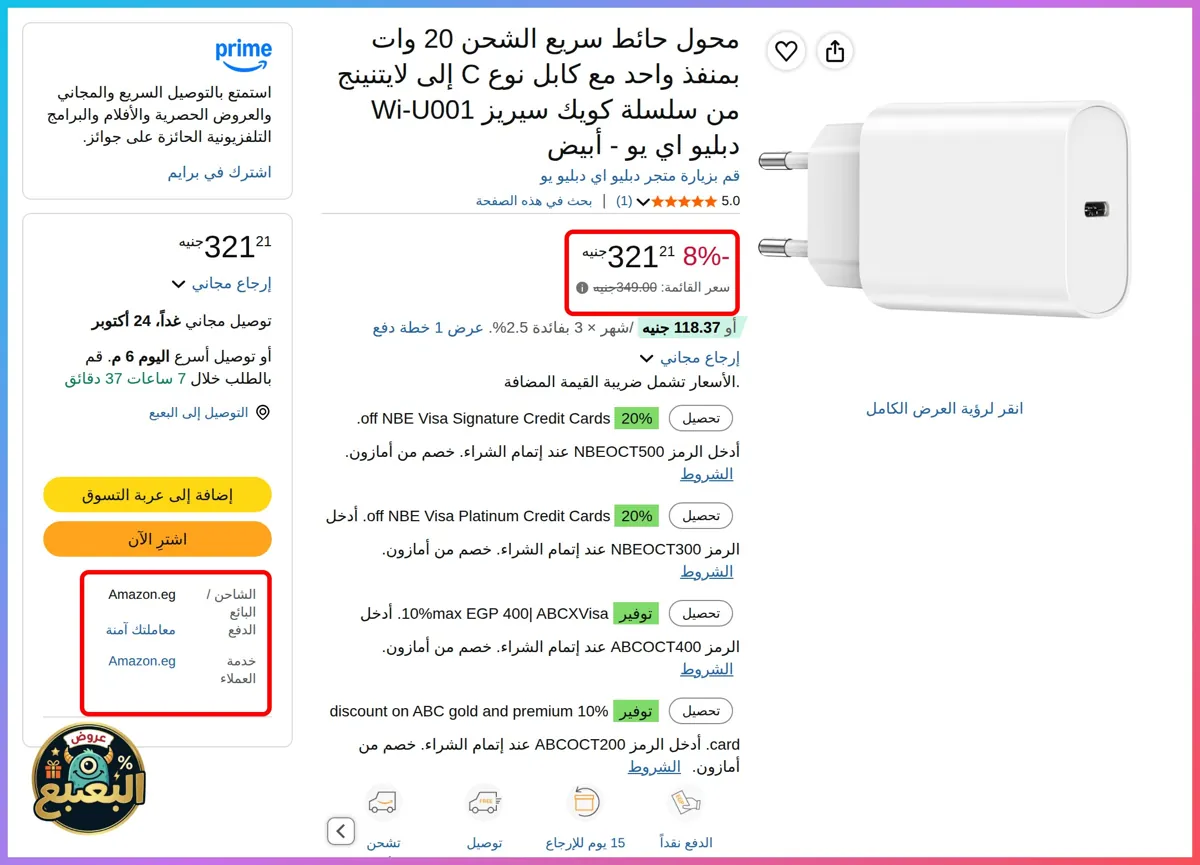Click the 15-day returns icon

point(584,803)
